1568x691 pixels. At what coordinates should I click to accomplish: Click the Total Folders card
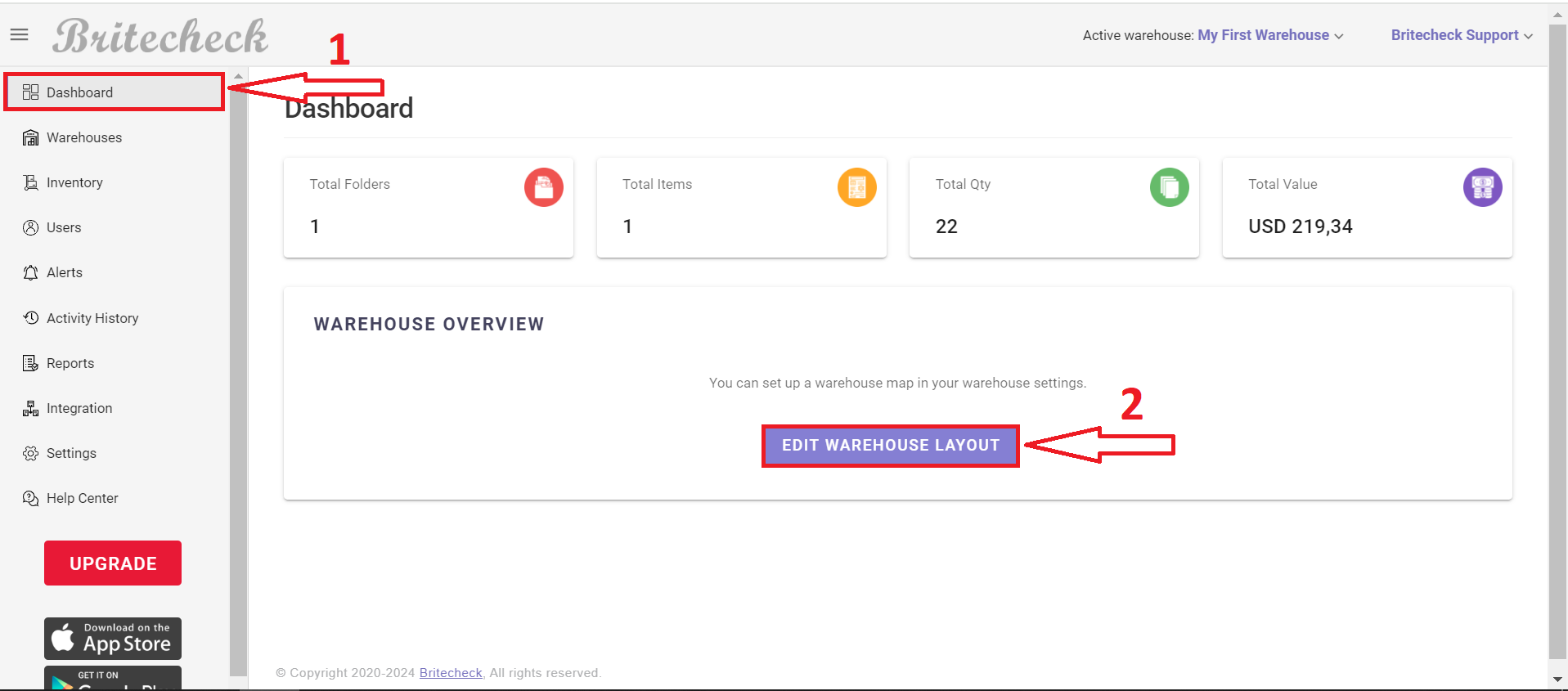[429, 208]
